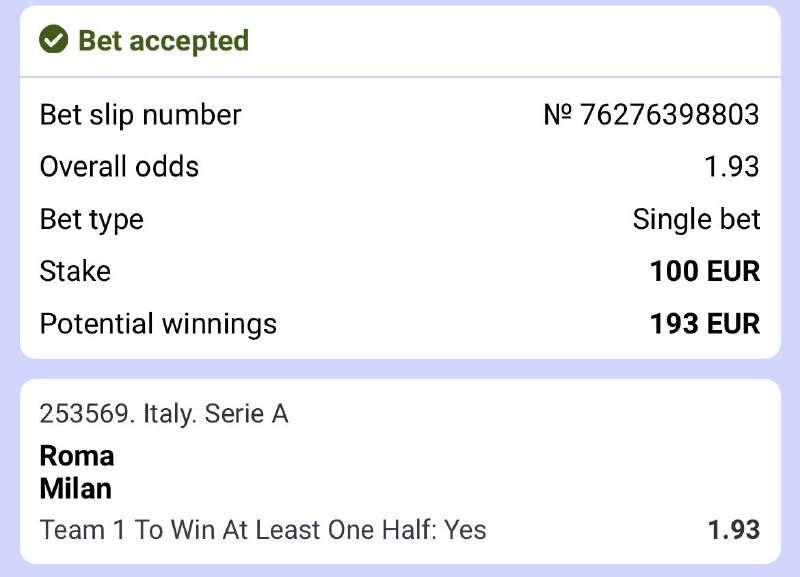Click the green bet accepted checkmark icon
The image size is (800, 577).
53,41
